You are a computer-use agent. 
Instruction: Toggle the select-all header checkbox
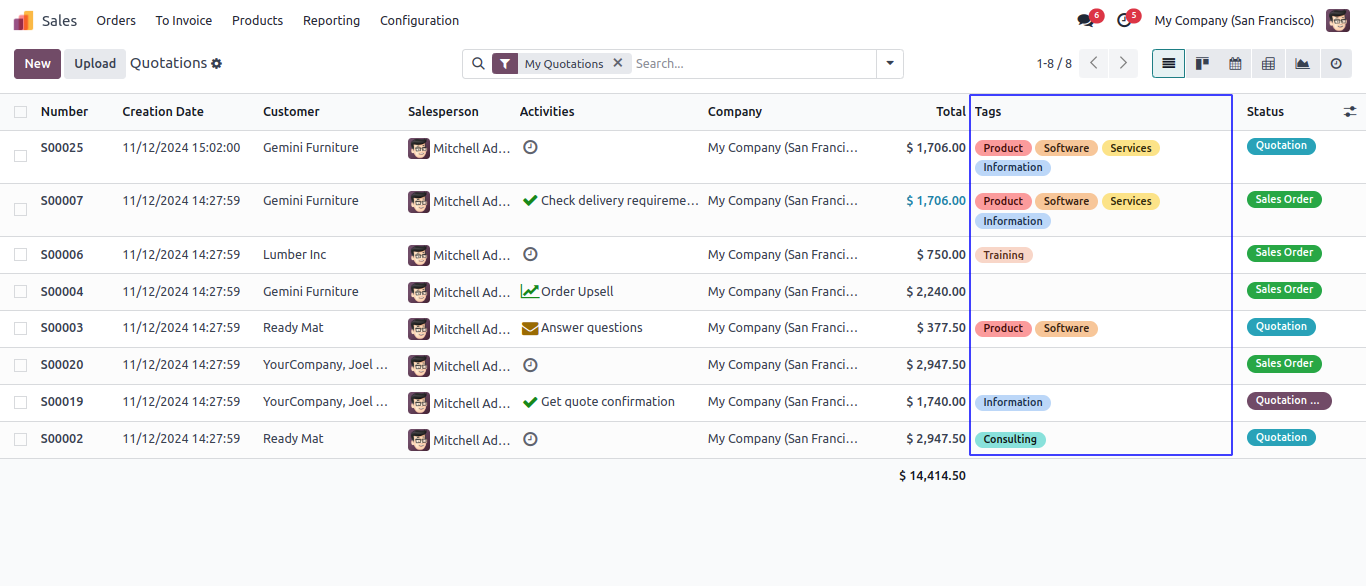click(x=20, y=112)
